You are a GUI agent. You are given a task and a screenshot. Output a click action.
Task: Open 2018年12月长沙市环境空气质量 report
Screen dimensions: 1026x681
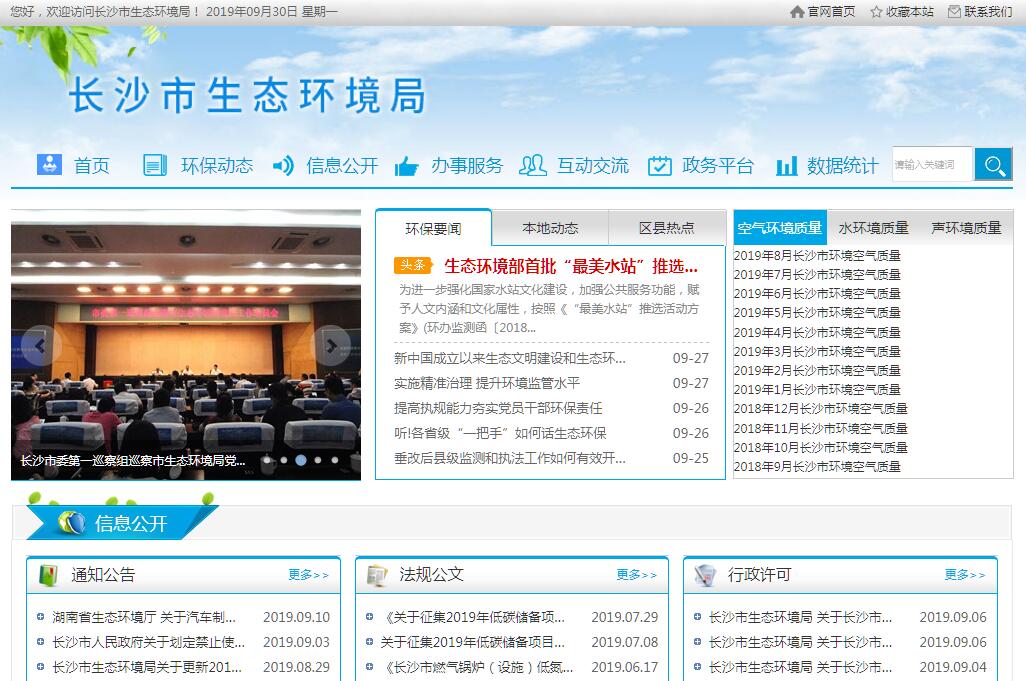pyautogui.click(x=821, y=408)
